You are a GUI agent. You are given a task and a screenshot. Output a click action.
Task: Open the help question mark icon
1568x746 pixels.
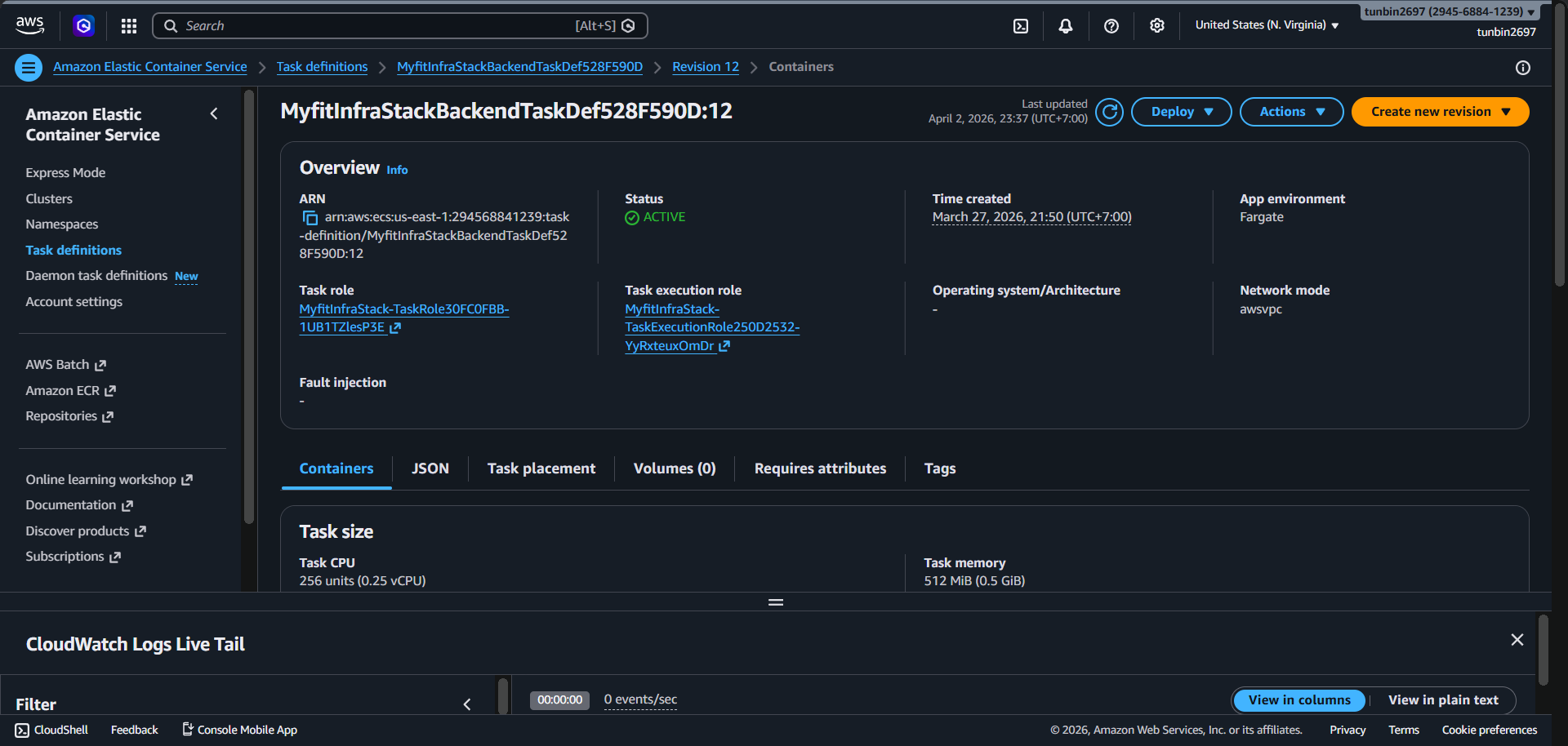[1111, 26]
